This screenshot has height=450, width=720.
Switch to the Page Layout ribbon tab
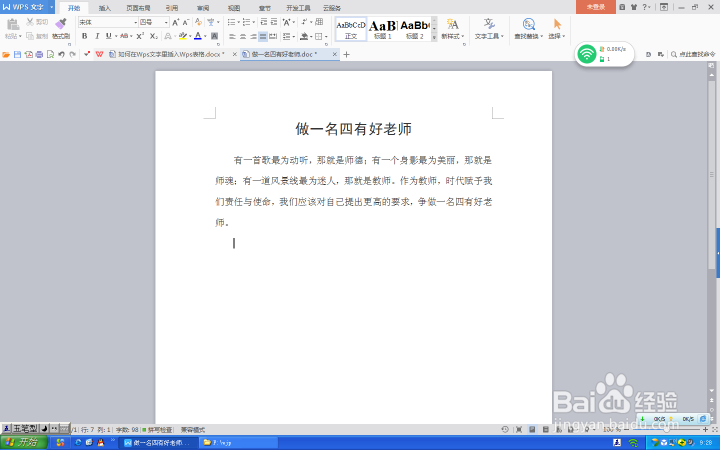(x=138, y=8)
